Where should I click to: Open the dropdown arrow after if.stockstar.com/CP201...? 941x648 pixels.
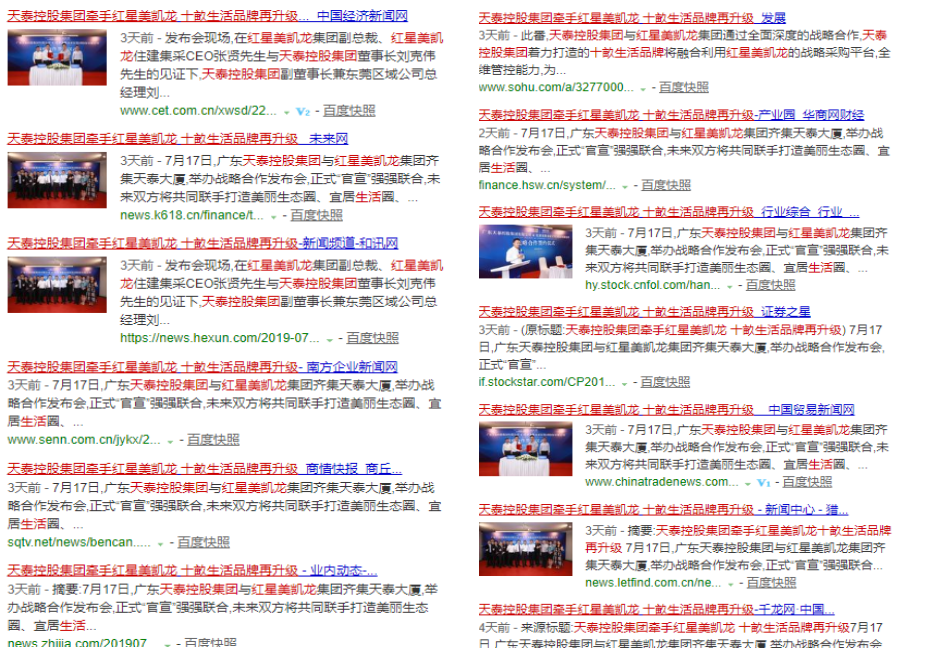click(624, 383)
